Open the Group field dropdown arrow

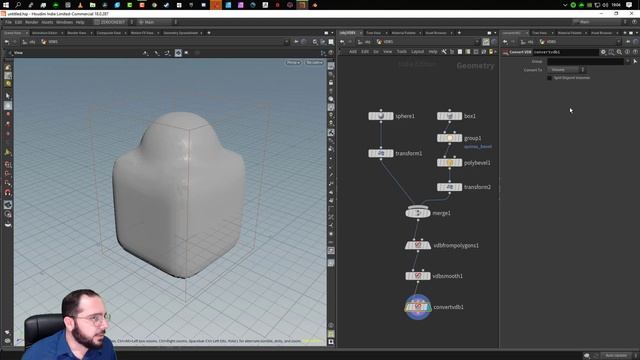click(x=627, y=61)
